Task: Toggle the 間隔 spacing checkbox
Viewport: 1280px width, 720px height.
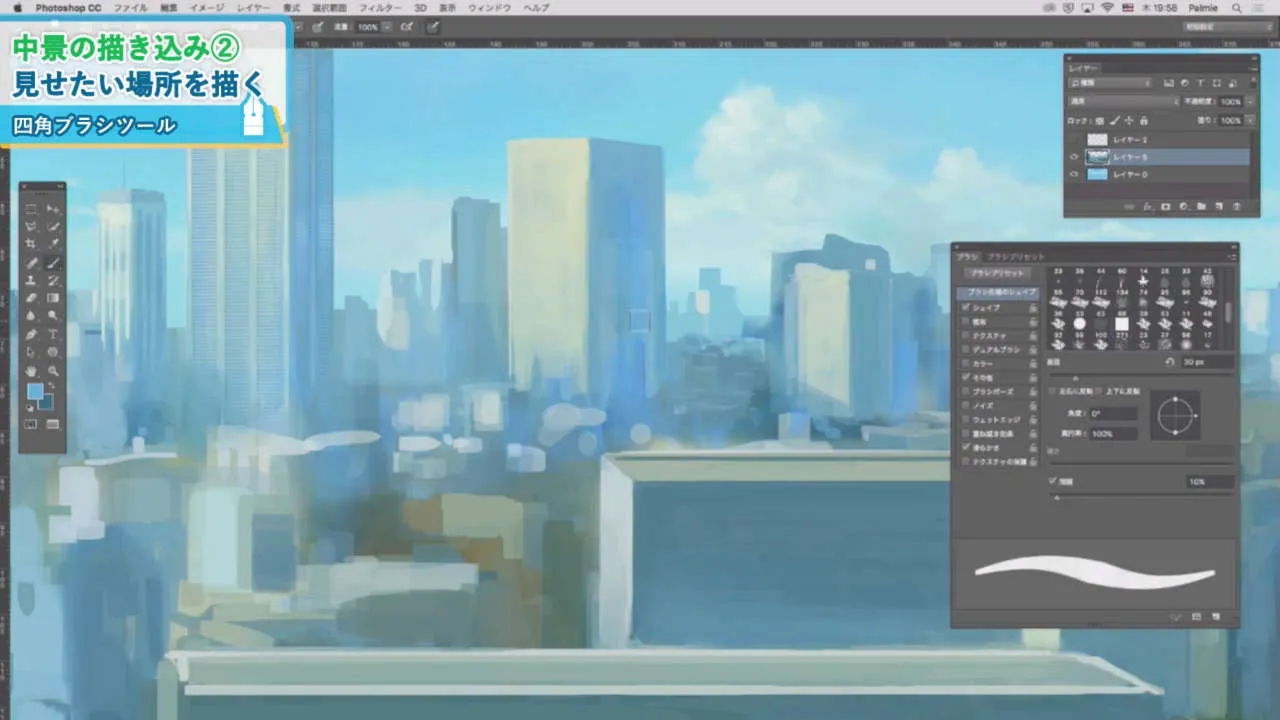Action: tap(1054, 481)
